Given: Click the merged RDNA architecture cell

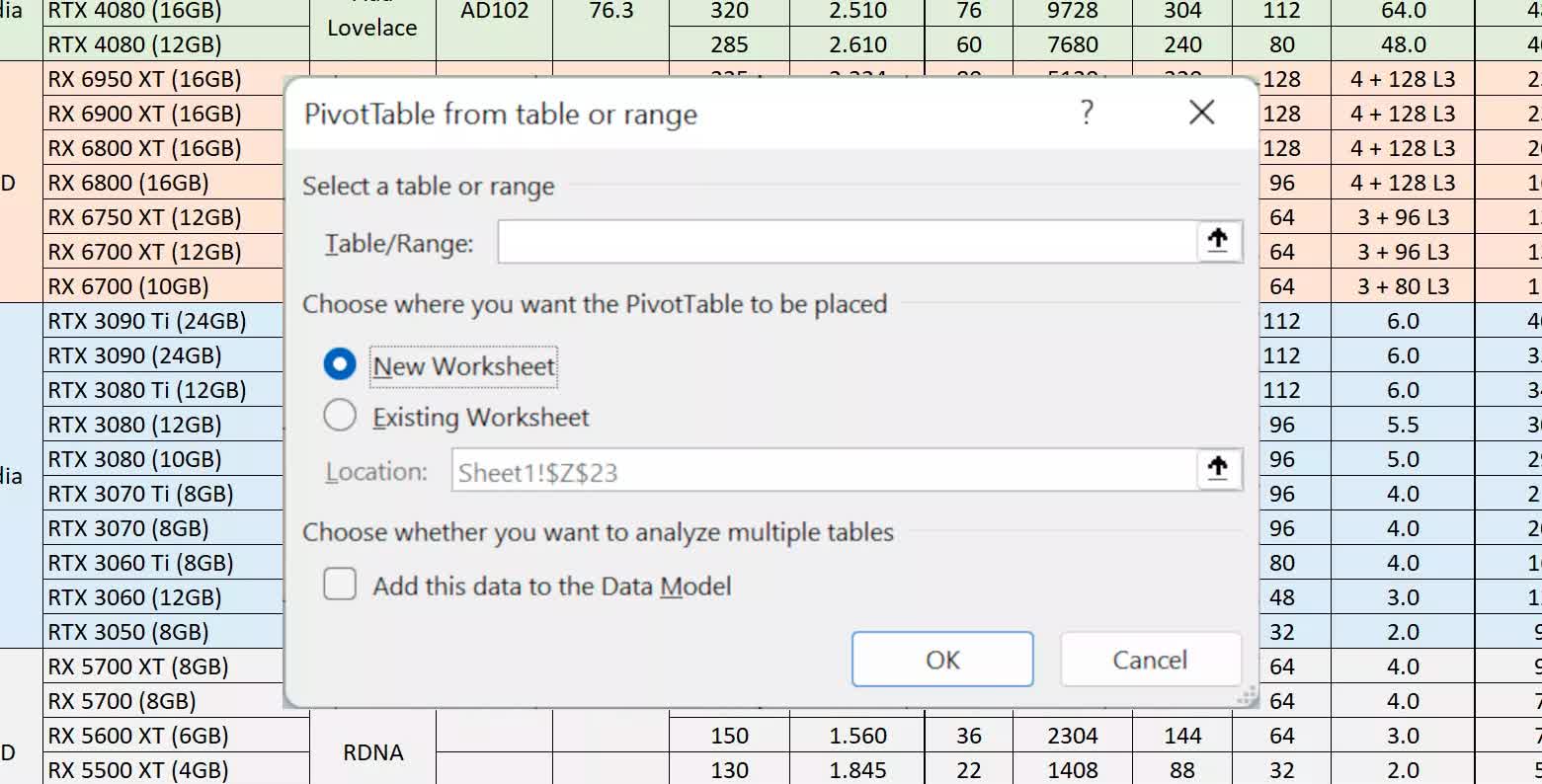Looking at the screenshot, I should [x=372, y=752].
